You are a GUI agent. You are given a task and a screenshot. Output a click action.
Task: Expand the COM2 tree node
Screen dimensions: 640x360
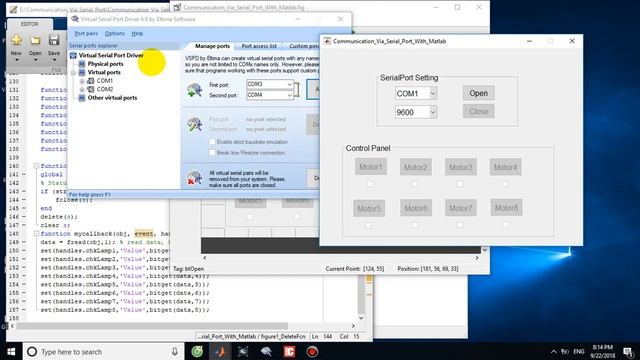(x=82, y=89)
